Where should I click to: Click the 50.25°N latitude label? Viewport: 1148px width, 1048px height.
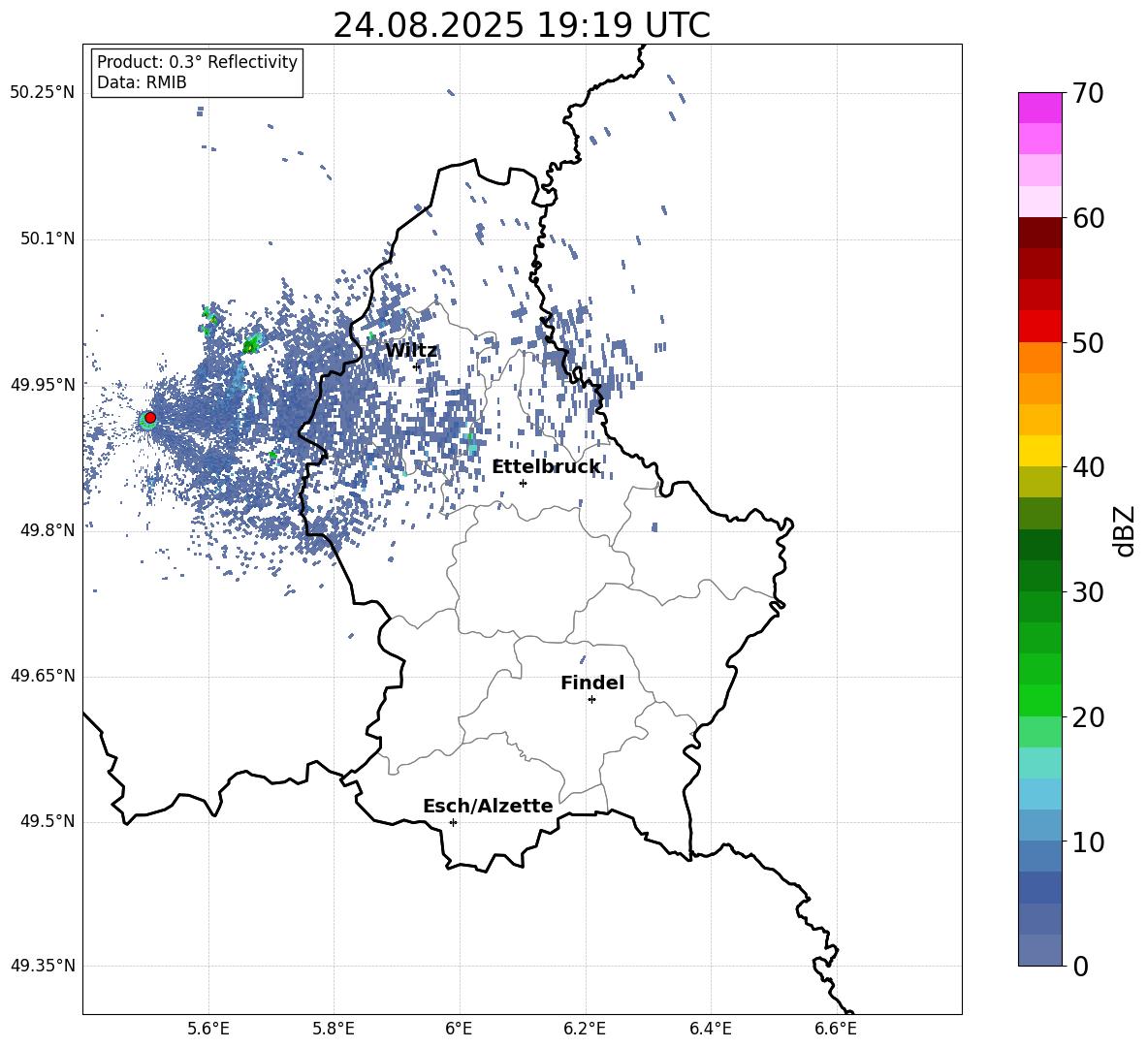(43, 93)
